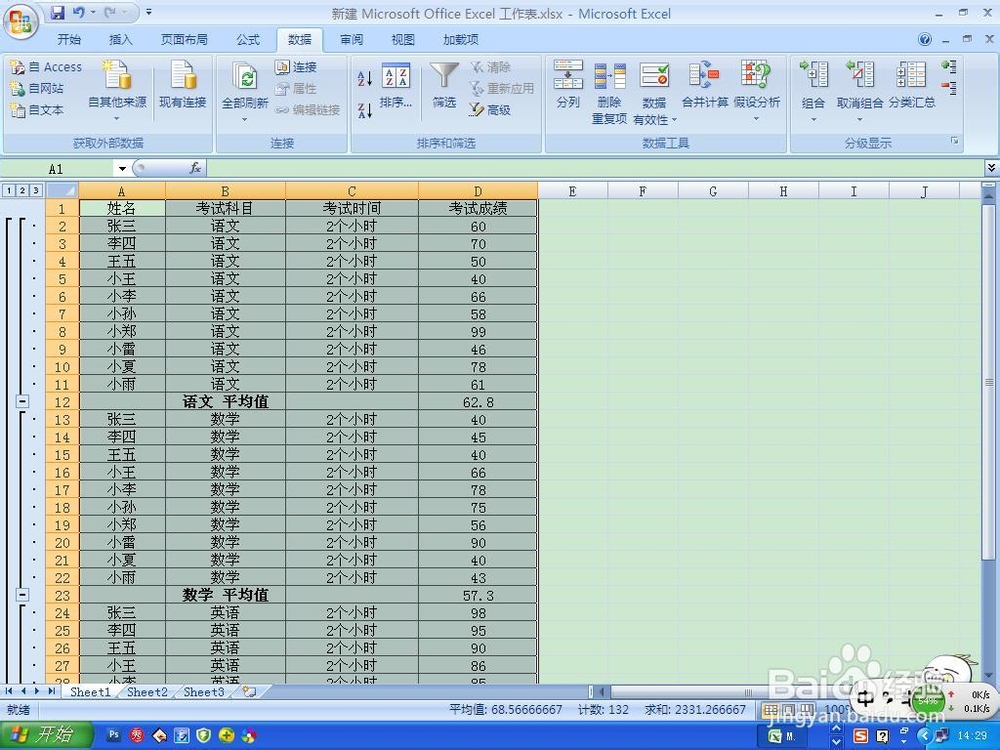This screenshot has height=750, width=1000.
Task: Open Subtotal (分类汇总) dialog
Action: click(x=912, y=85)
